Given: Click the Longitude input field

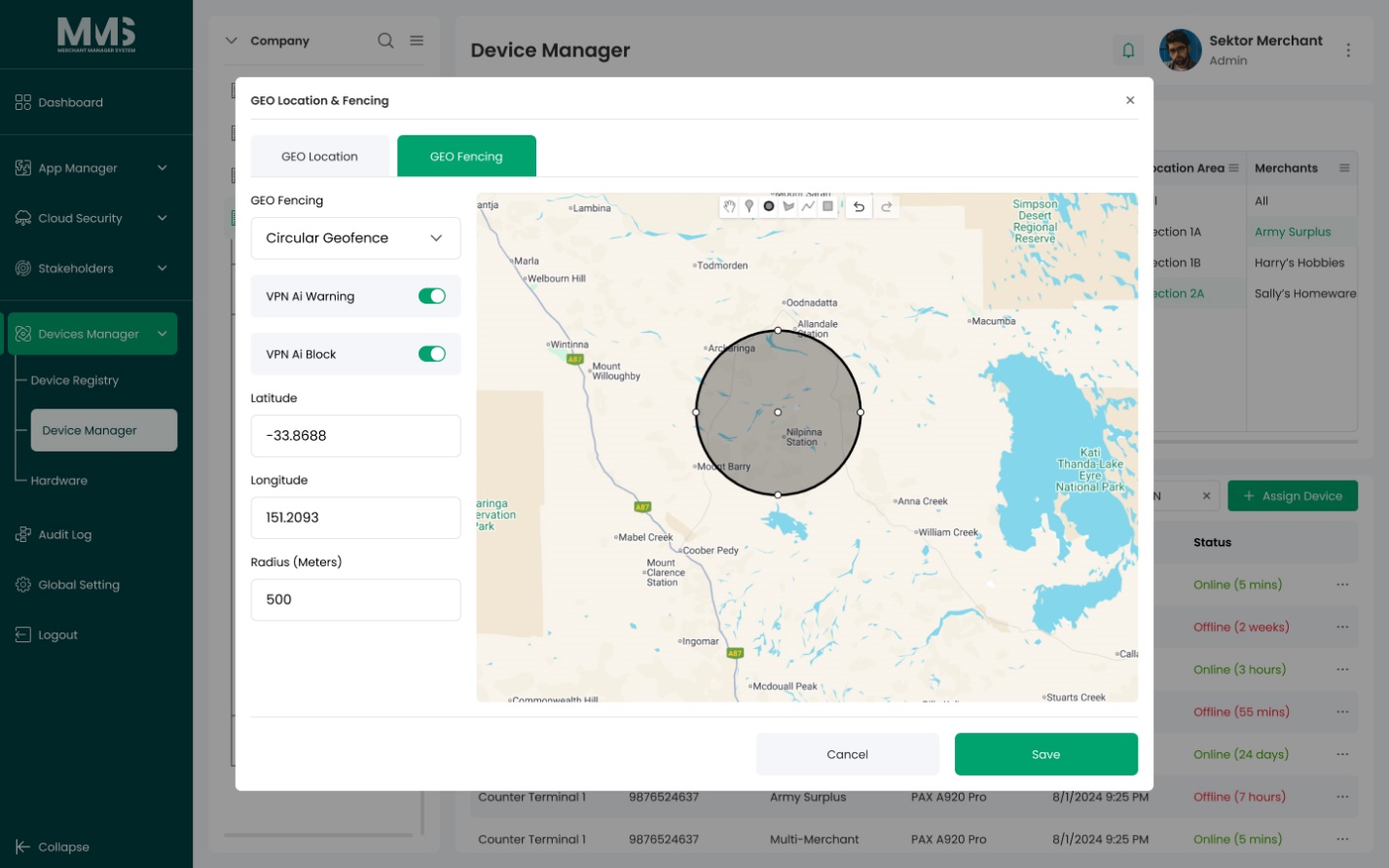Looking at the screenshot, I should coord(355,518).
